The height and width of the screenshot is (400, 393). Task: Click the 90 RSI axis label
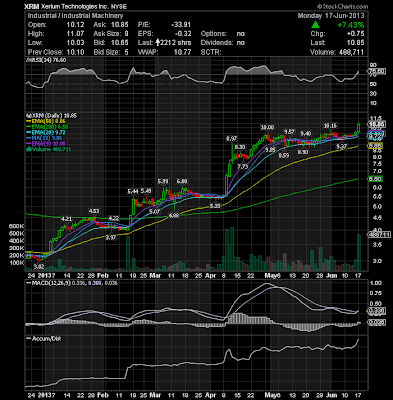[x=373, y=65]
